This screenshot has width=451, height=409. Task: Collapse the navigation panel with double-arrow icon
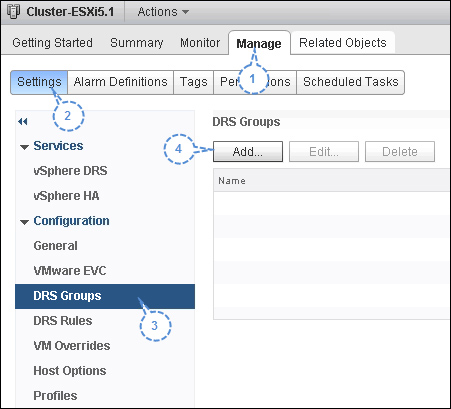pyautogui.click(x=23, y=122)
